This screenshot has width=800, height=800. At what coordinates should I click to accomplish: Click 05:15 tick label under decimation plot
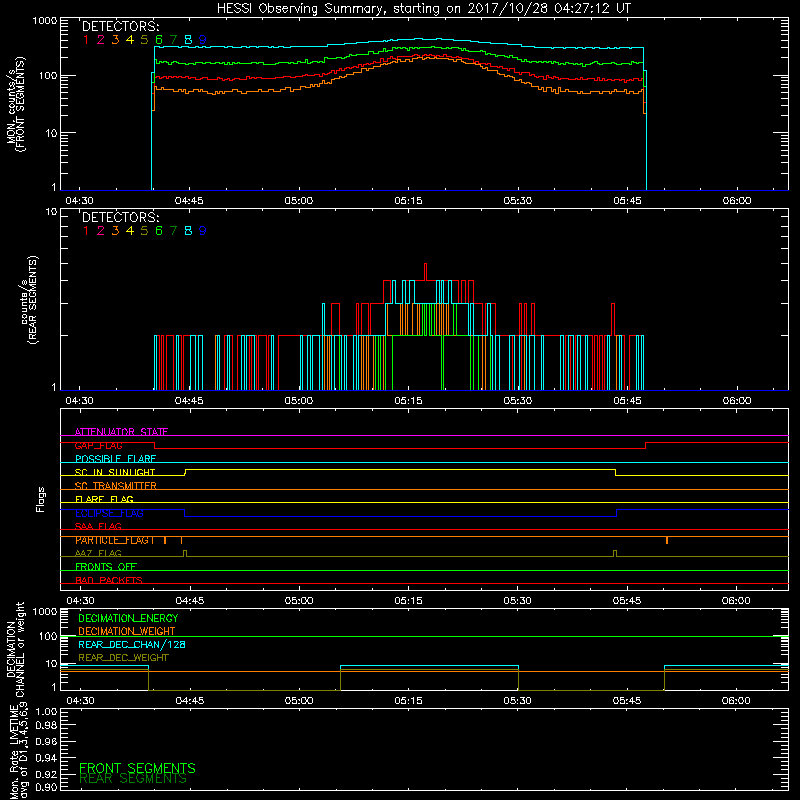click(x=408, y=701)
